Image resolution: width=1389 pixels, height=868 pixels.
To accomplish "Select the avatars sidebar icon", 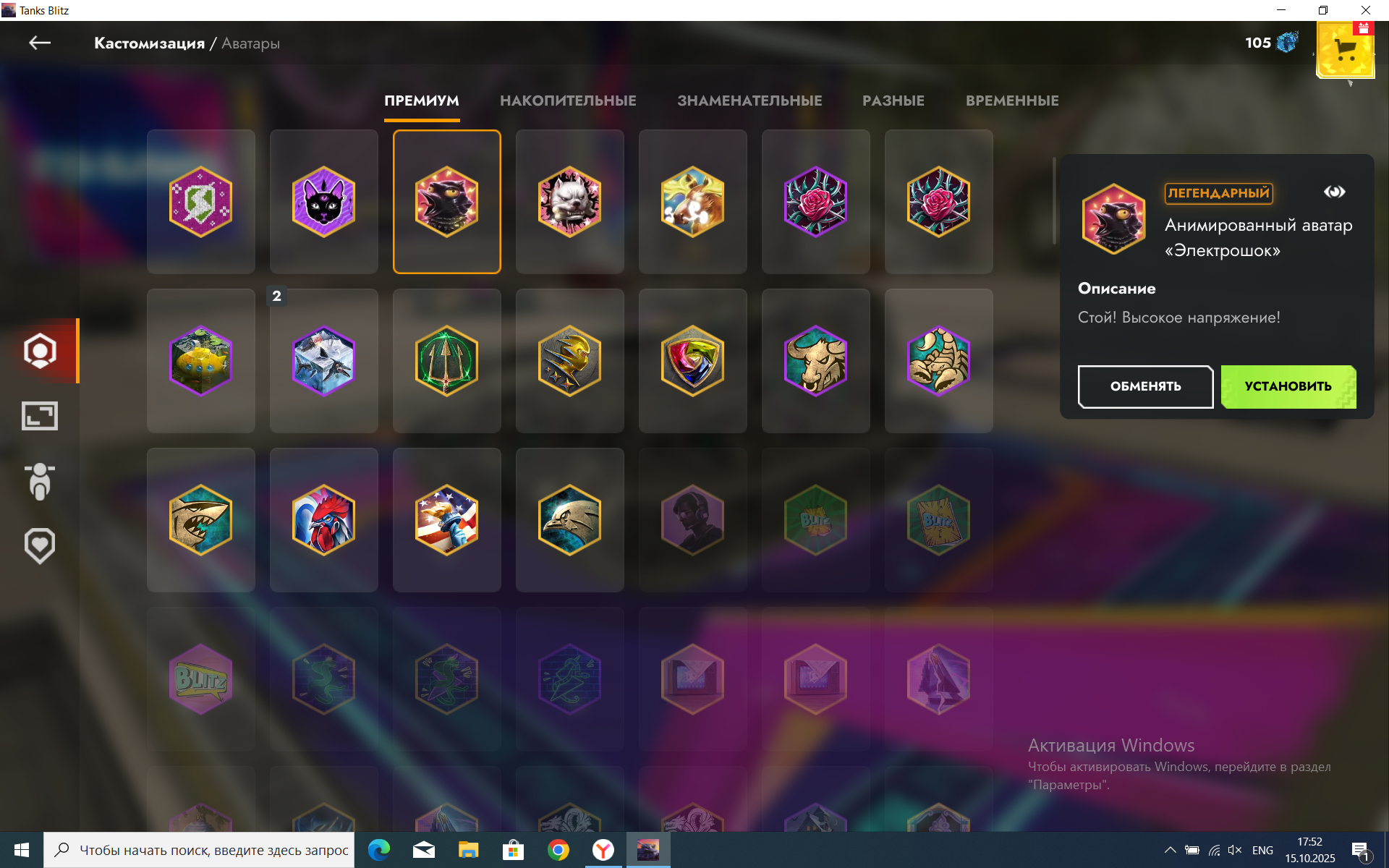I will (x=40, y=351).
